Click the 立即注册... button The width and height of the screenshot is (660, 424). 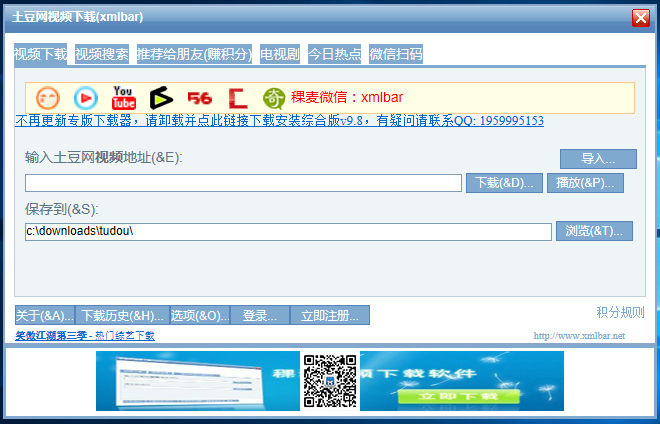pyautogui.click(x=330, y=315)
